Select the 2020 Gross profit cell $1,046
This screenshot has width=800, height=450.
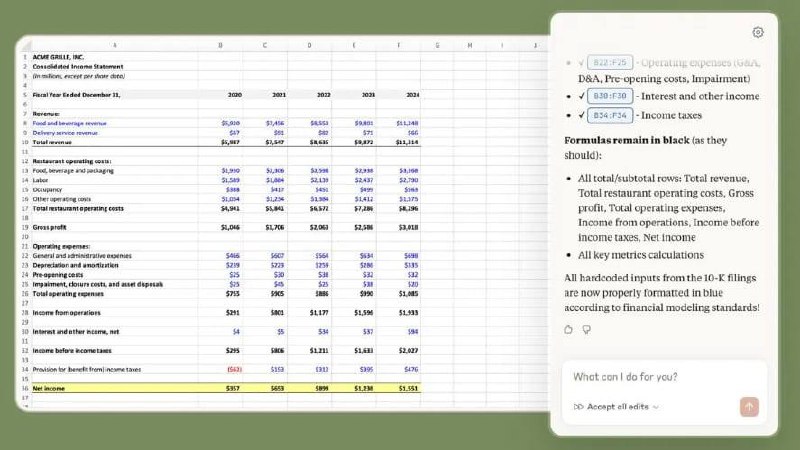(x=230, y=227)
